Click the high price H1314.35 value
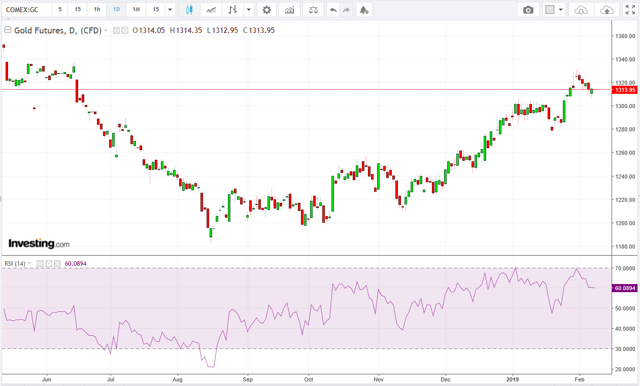This screenshot has width=640, height=386. [186, 30]
